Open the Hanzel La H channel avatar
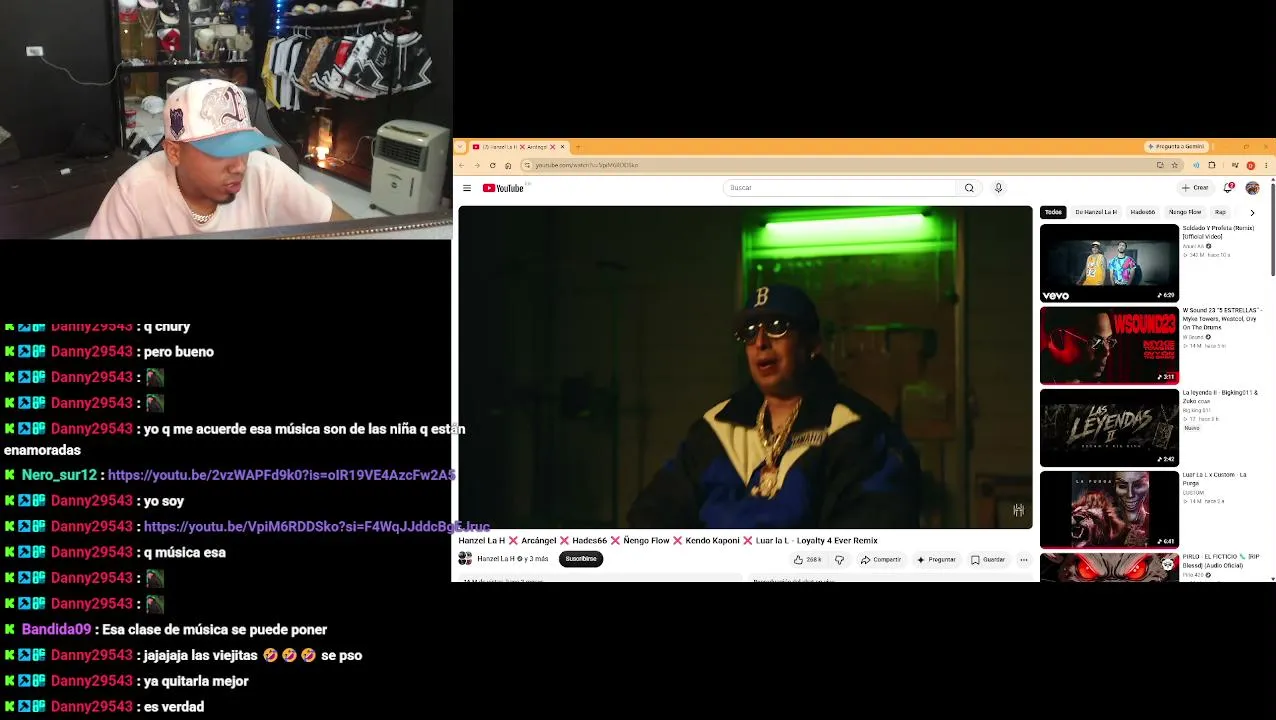Viewport: 1276px width, 720px height. 465,559
